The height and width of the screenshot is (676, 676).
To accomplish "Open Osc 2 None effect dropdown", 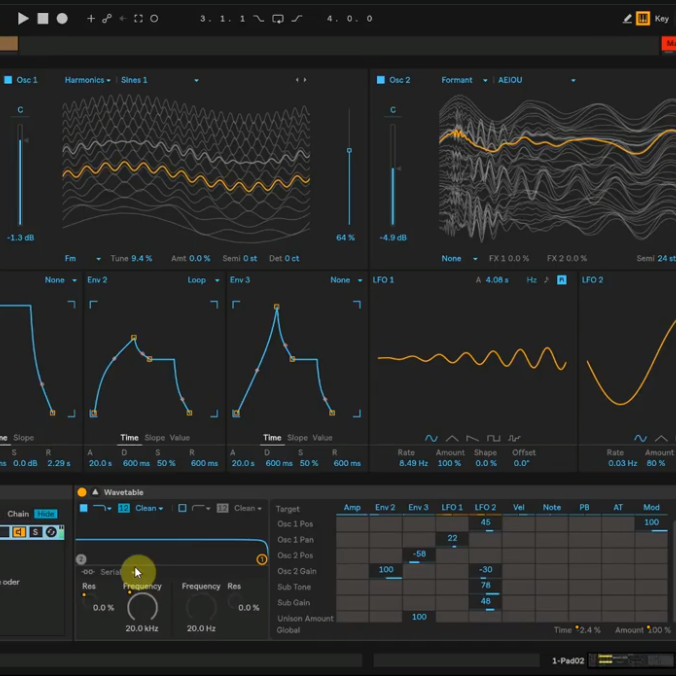I will [x=459, y=258].
